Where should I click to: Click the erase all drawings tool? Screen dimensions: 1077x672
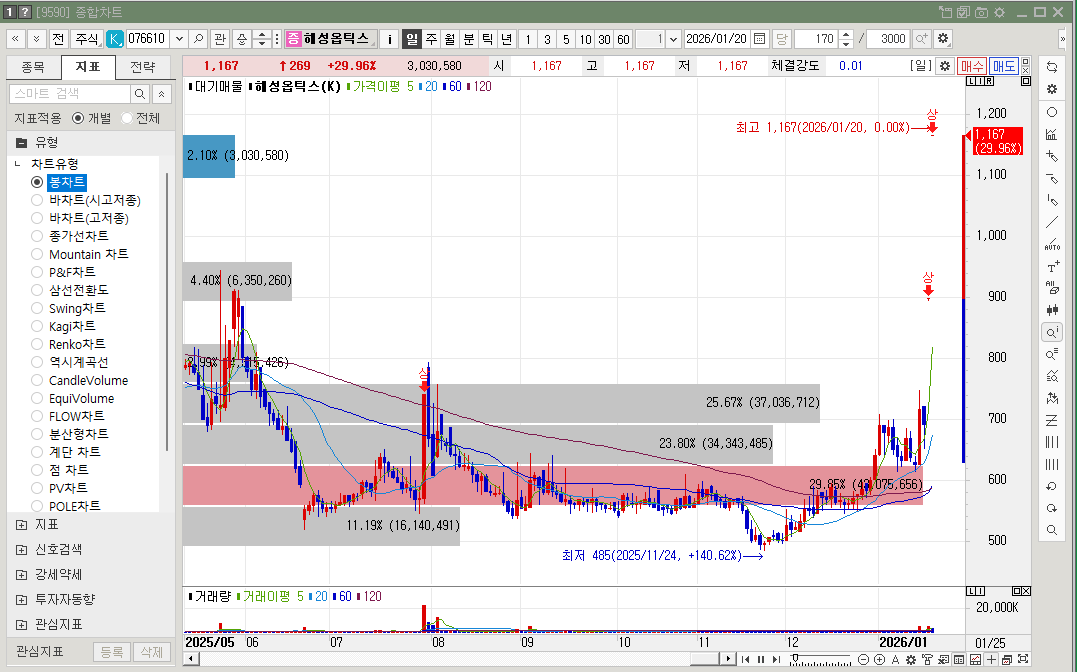(1052, 288)
